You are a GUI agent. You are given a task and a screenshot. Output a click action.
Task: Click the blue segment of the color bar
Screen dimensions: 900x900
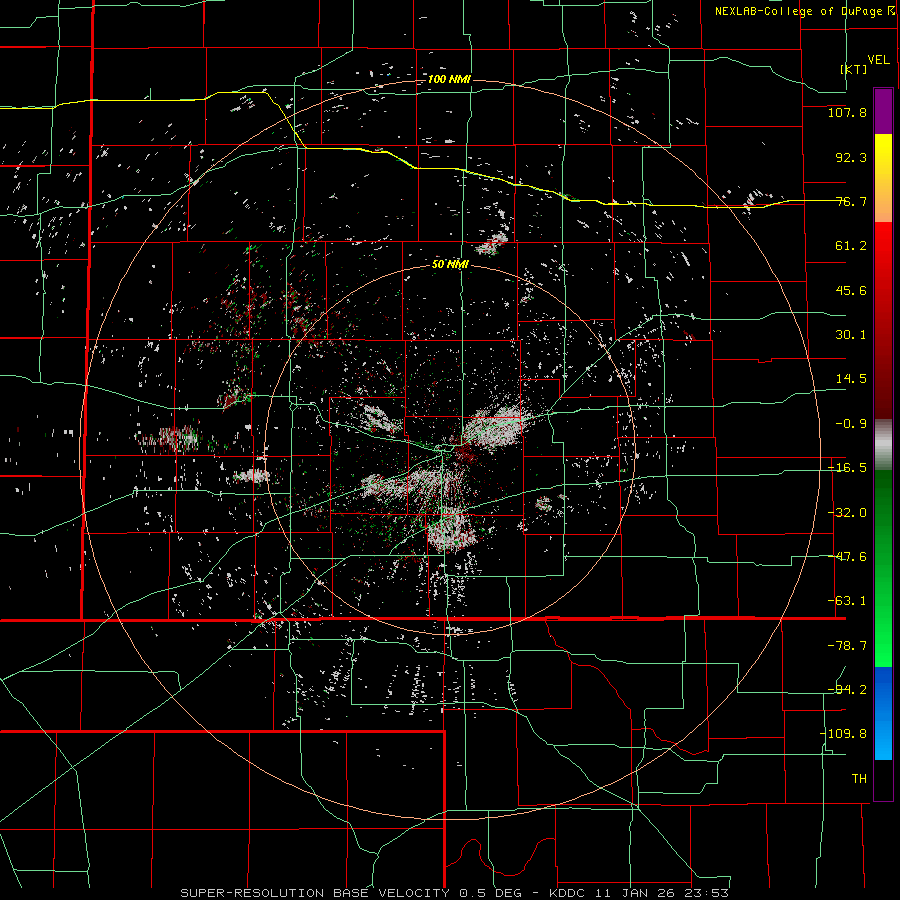(883, 713)
